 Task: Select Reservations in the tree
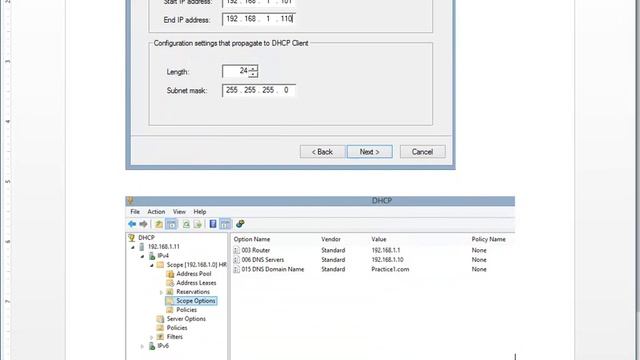(193, 291)
